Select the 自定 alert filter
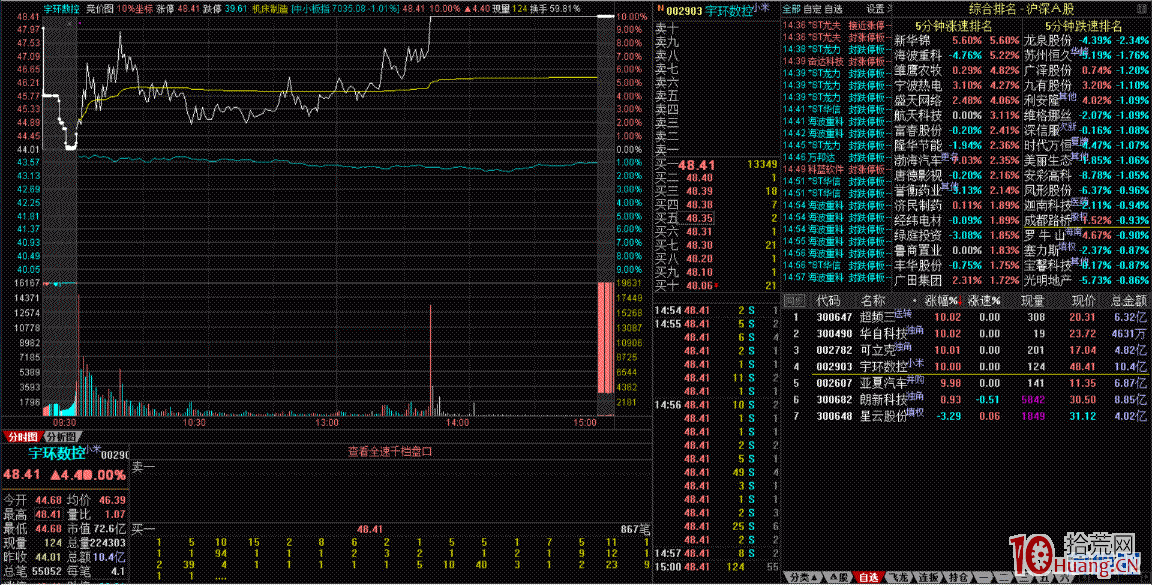 point(812,9)
